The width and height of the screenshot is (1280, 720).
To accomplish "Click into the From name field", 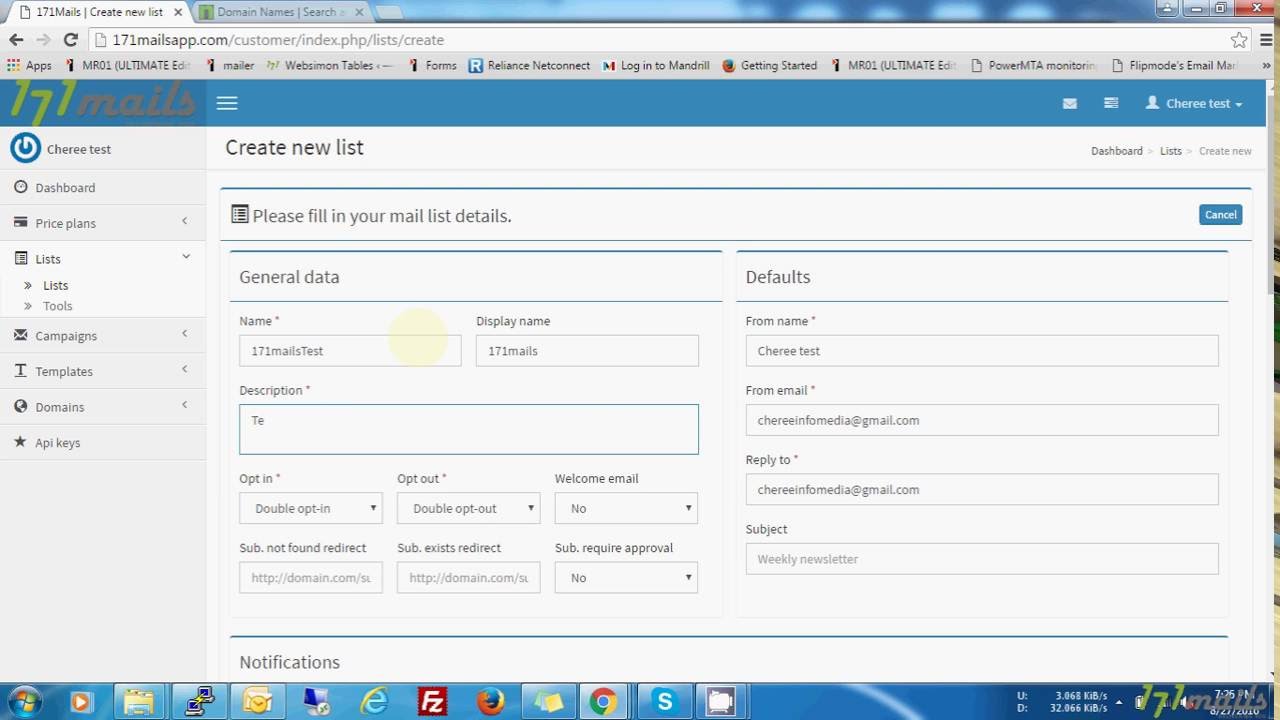I will (982, 350).
